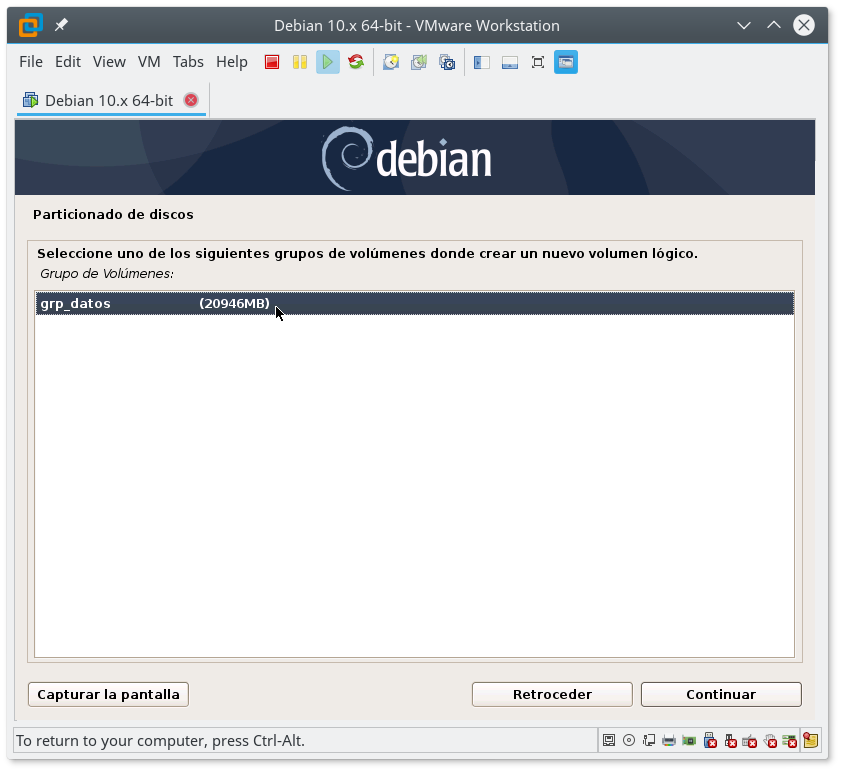Screen dimensions: 841x772
Task: Suspend the VM with the yellow pause icon
Action: [300, 62]
